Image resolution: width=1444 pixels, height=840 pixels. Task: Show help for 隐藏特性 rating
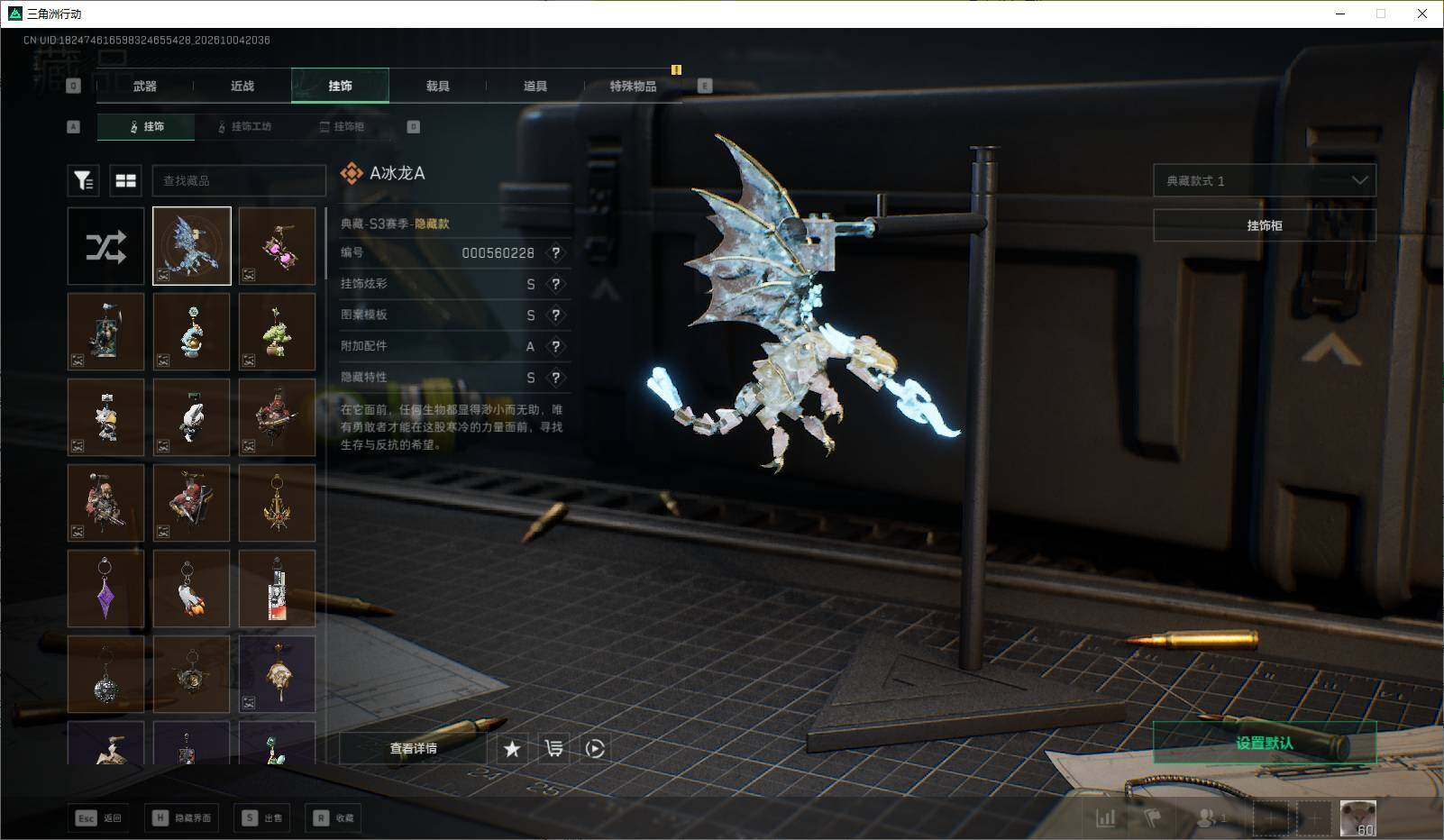click(556, 378)
